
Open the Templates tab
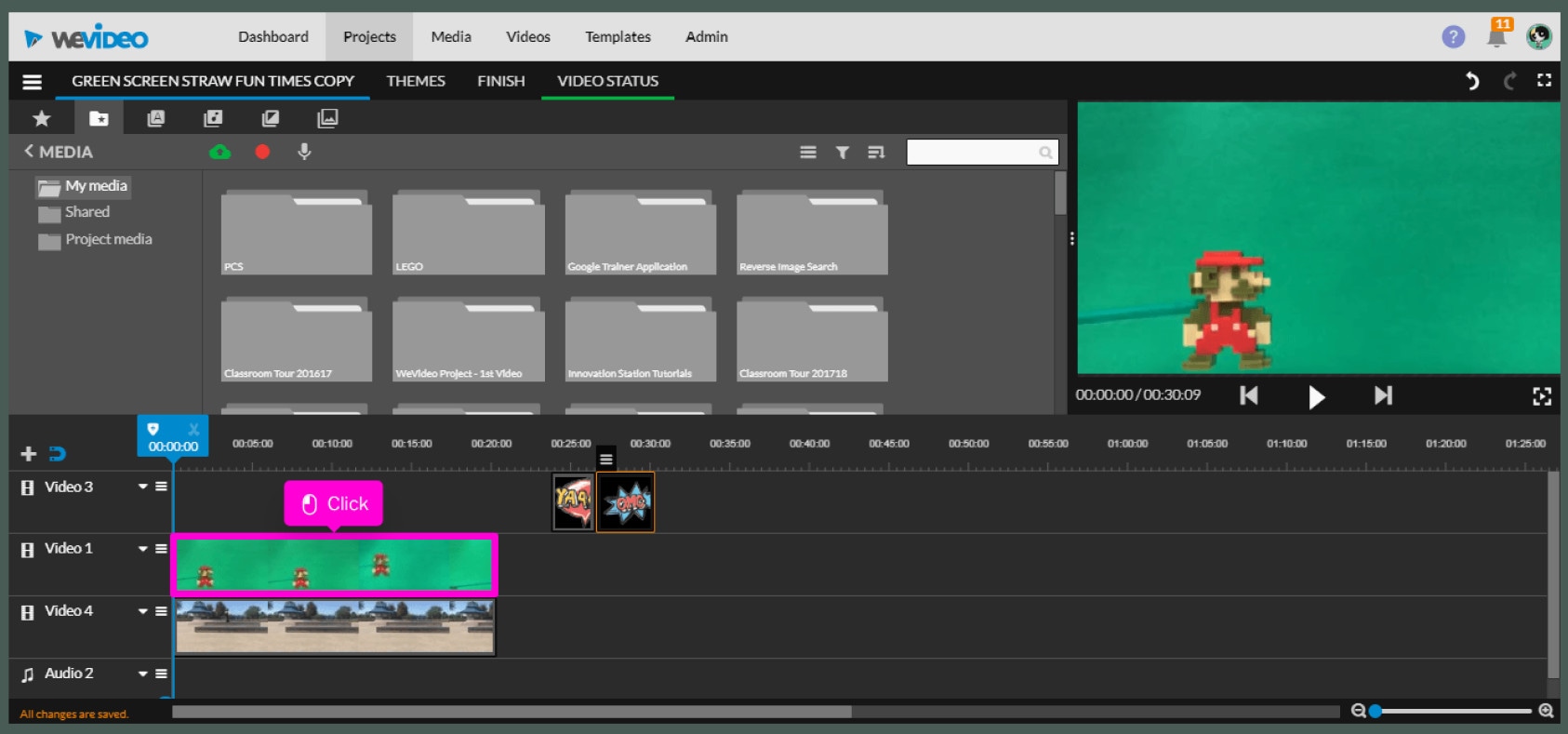coord(618,36)
